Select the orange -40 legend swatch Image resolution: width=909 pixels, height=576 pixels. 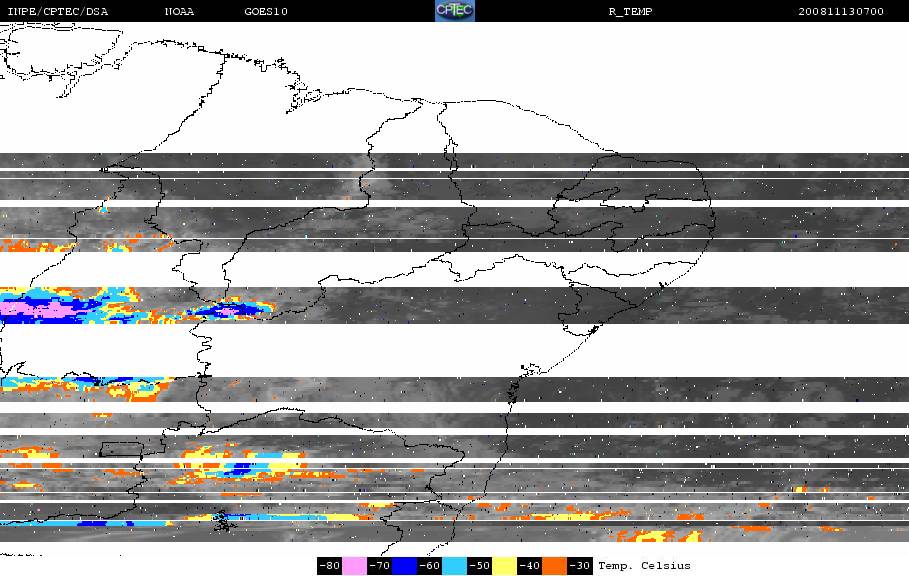[554, 566]
